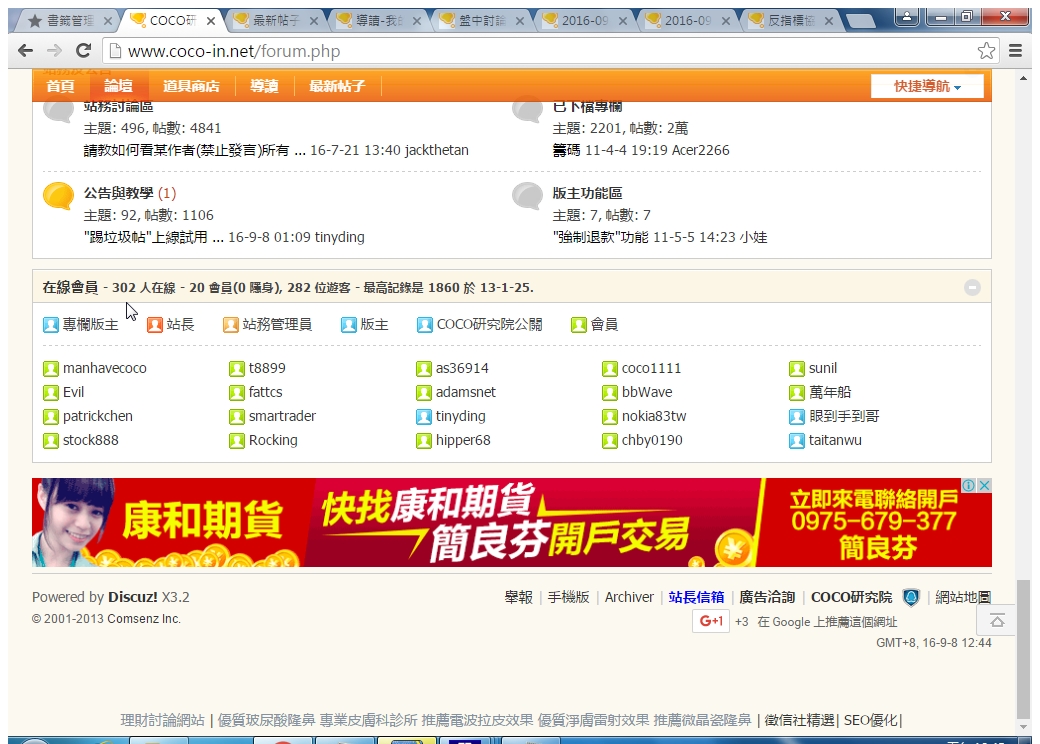Open the gray 版主功能區 forum bubble icon
This screenshot has width=1040, height=744.
click(x=527, y=196)
